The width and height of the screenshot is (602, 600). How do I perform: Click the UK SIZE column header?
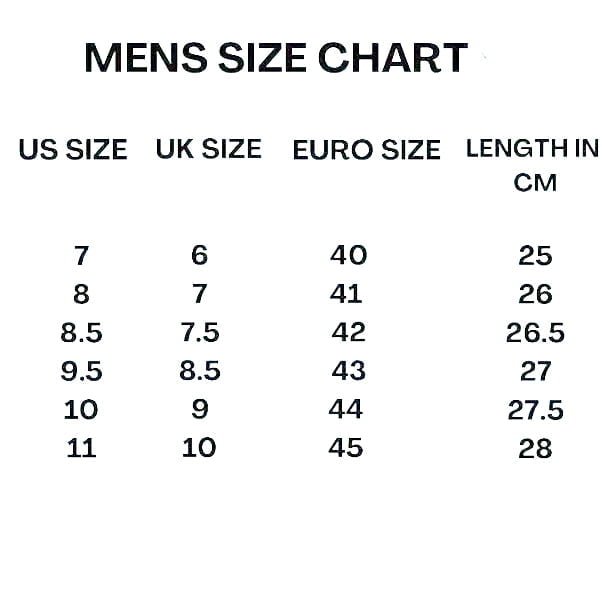208,149
